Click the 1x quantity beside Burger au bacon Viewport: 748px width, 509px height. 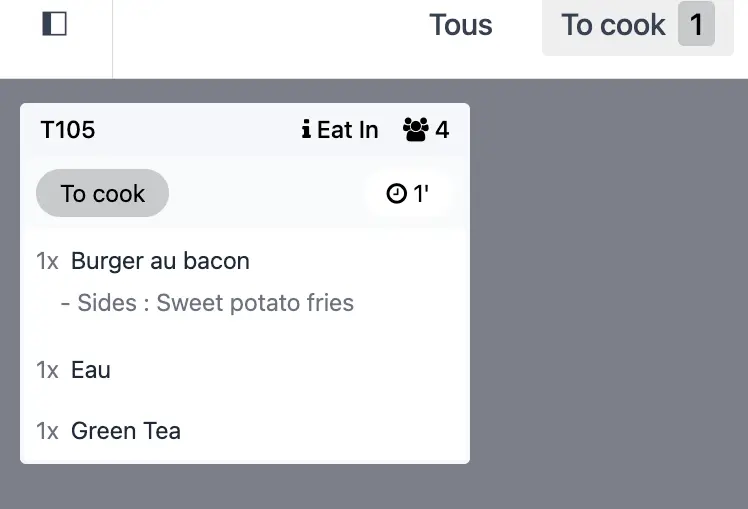point(48,261)
